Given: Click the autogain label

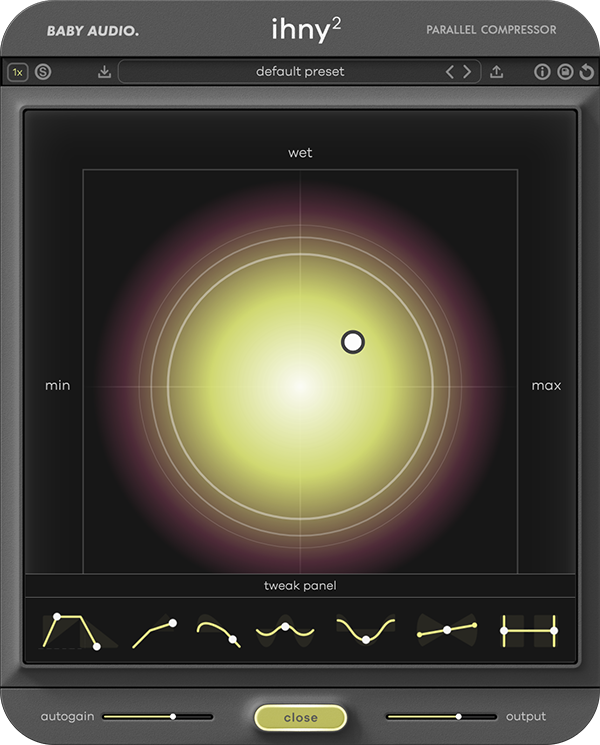Looking at the screenshot, I should (x=67, y=716).
